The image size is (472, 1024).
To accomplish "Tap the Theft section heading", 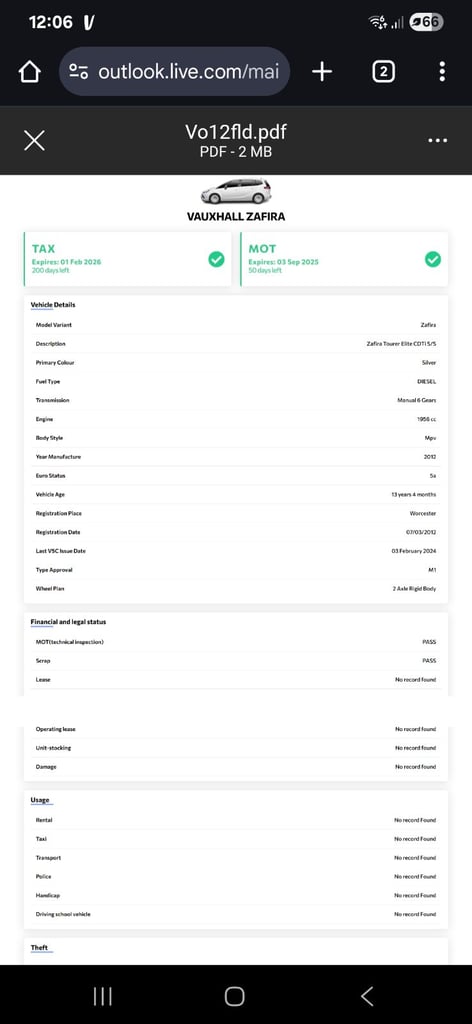I will pos(39,948).
